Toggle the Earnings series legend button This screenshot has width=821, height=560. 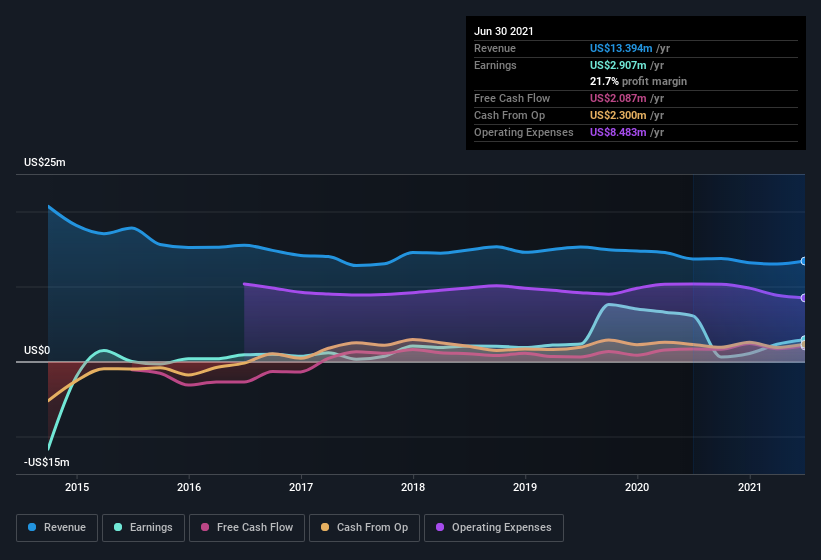coord(143,528)
